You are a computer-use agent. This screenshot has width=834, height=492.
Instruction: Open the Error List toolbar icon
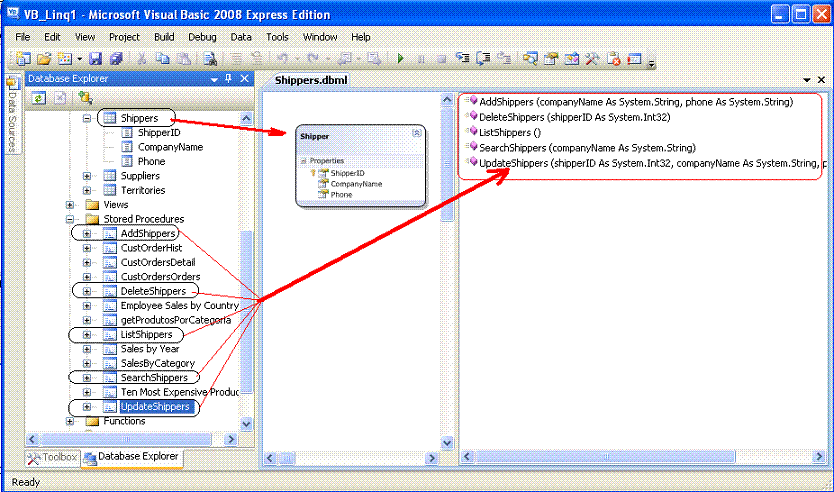pos(613,59)
